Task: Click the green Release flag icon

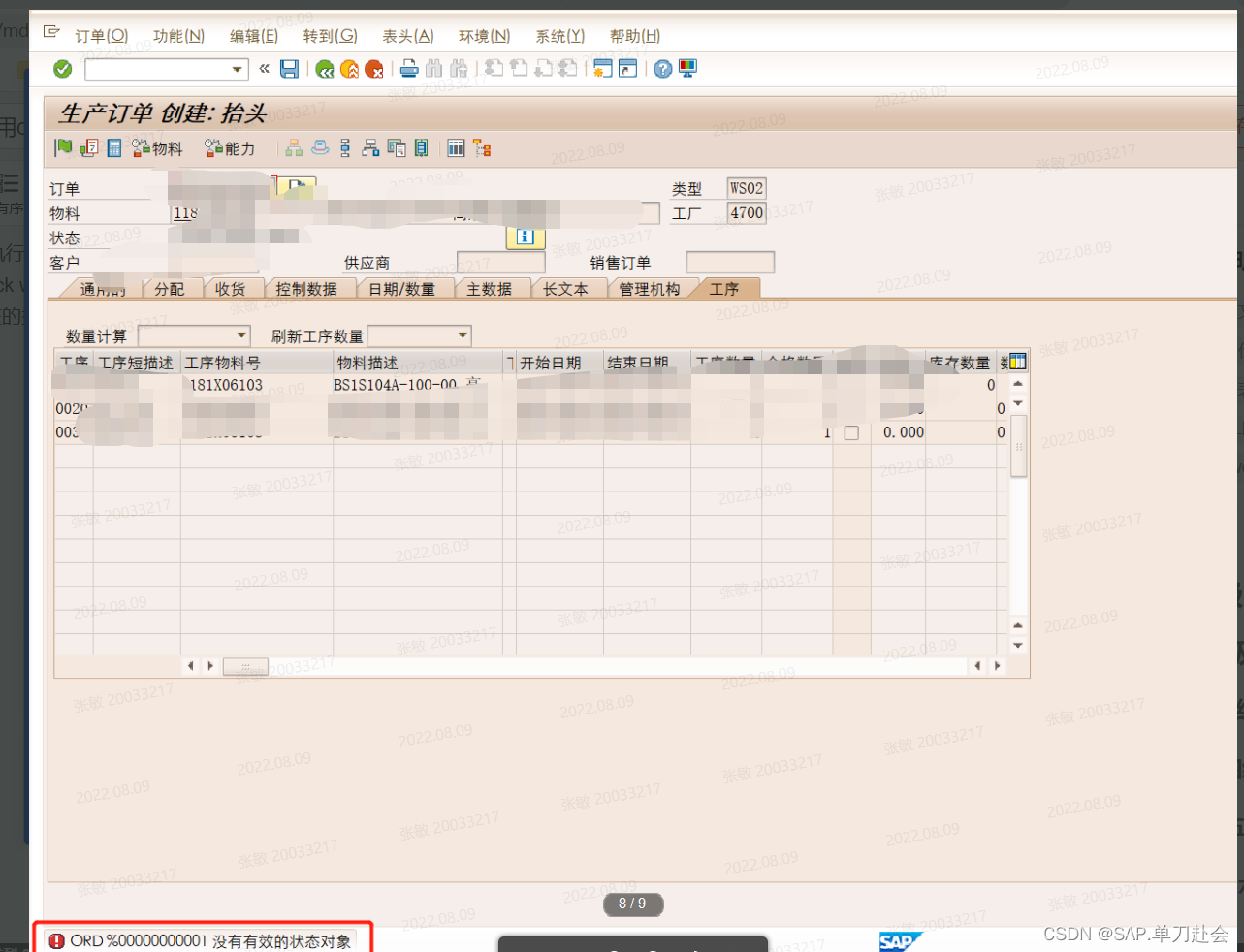Action: 63,147
